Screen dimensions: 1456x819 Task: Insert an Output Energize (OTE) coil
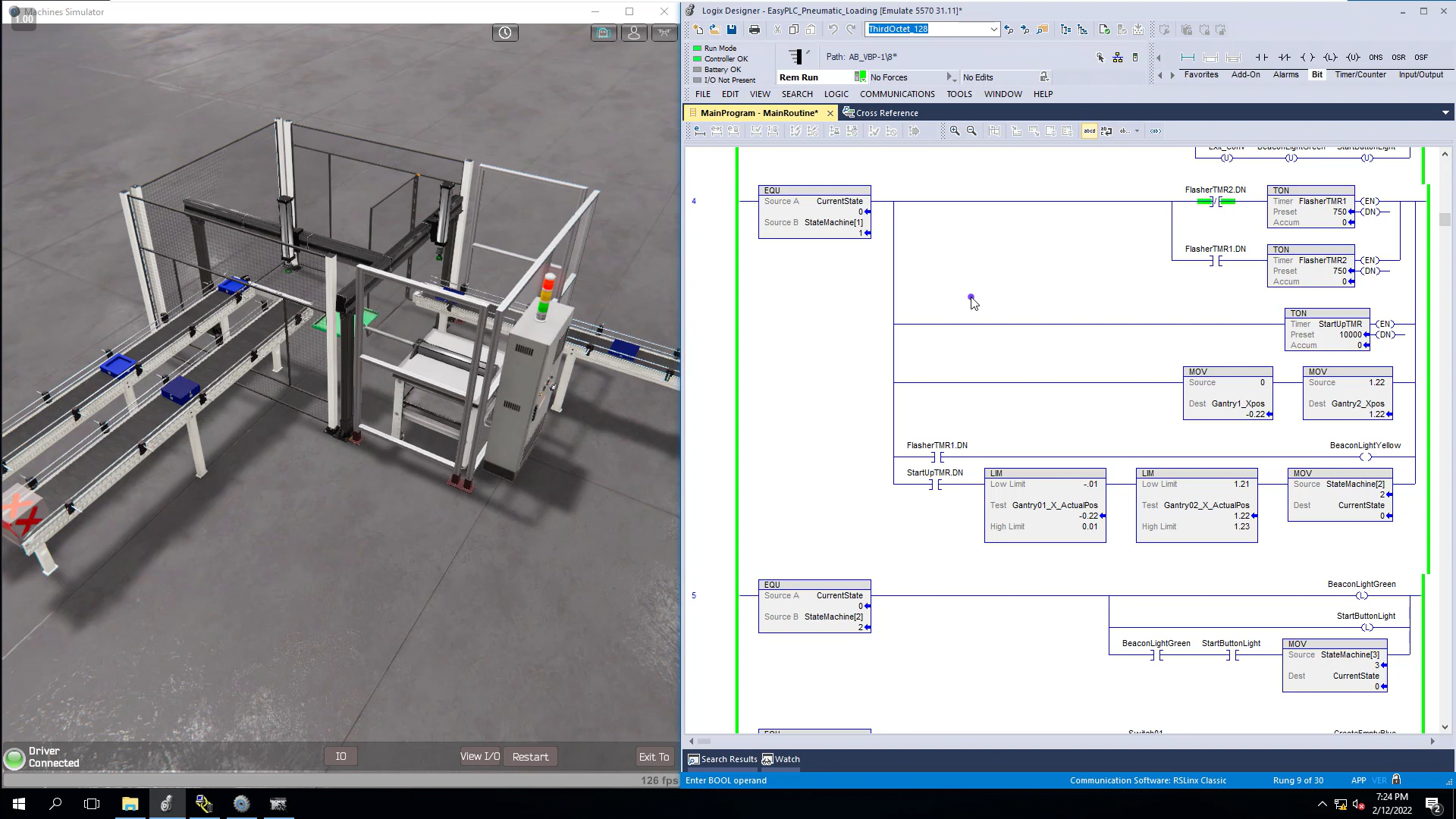[x=1307, y=58]
